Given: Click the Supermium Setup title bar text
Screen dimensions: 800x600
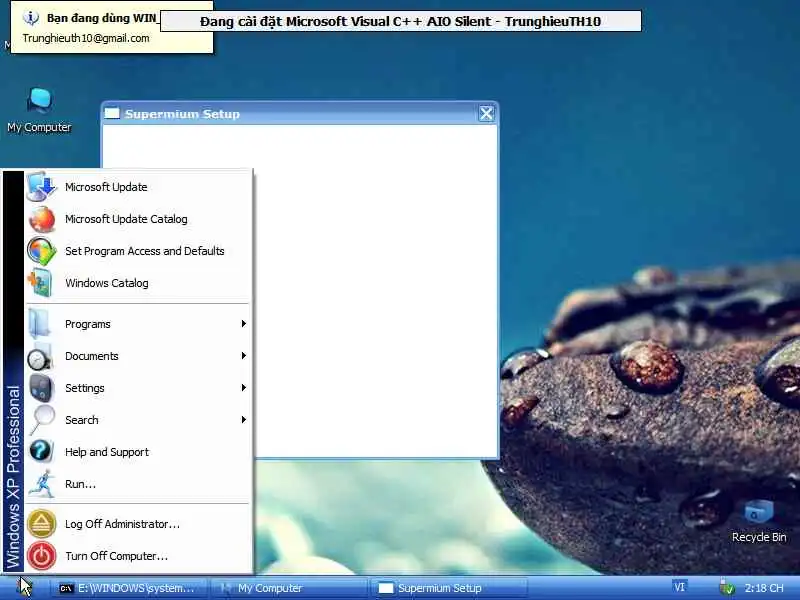Looking at the screenshot, I should coord(182,114).
